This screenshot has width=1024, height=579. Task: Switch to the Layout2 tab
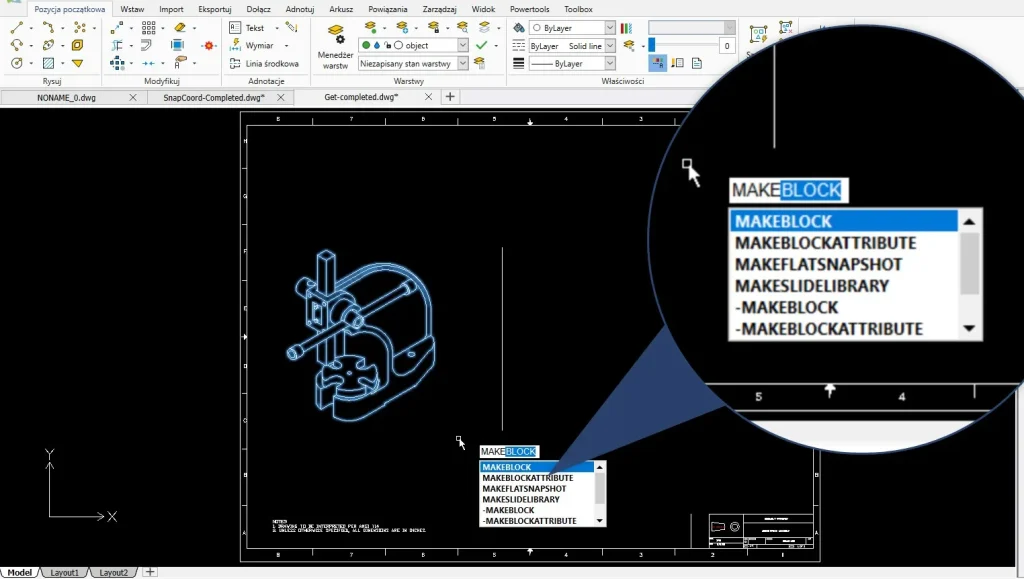click(114, 572)
